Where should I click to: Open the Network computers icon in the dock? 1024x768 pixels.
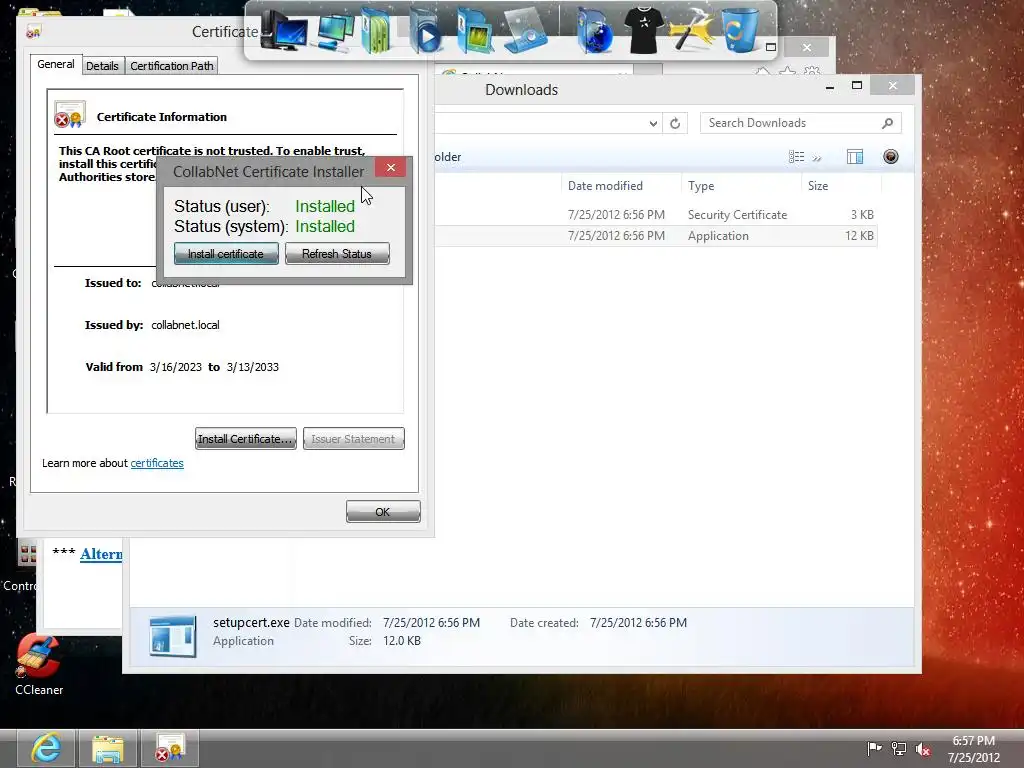(336, 32)
